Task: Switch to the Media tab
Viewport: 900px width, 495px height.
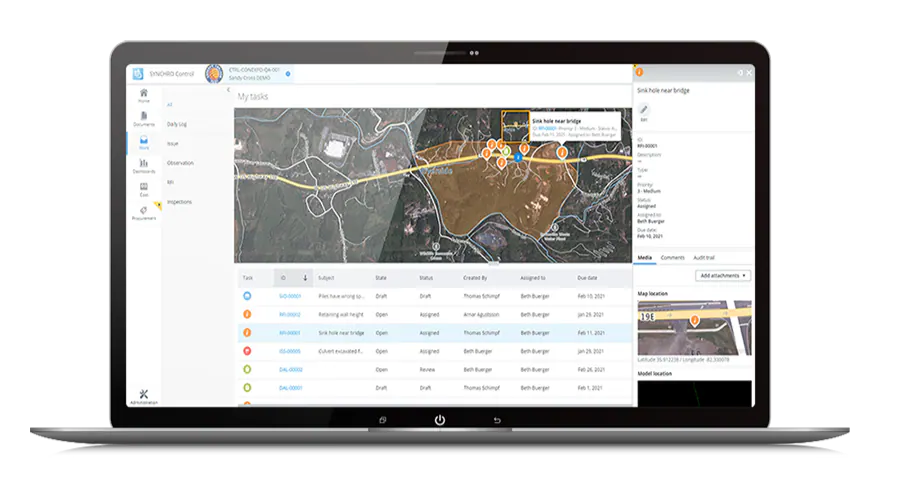Action: 645,258
